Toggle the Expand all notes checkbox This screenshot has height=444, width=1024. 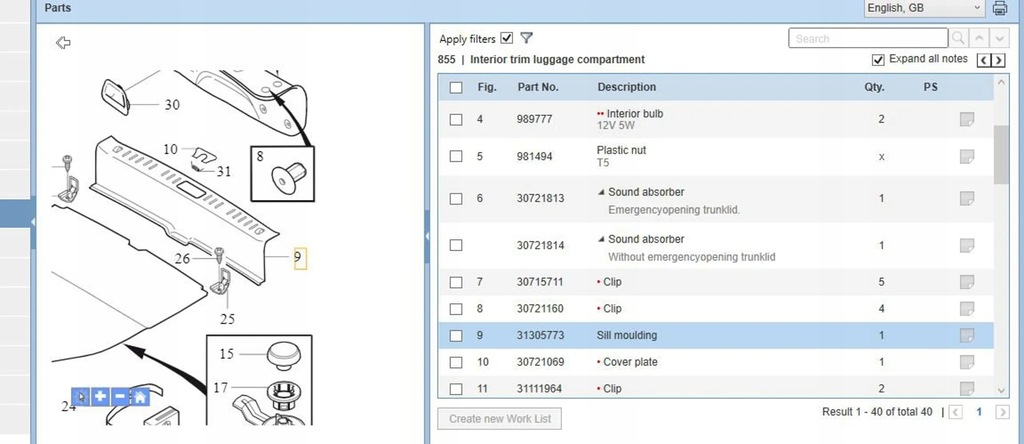[879, 59]
